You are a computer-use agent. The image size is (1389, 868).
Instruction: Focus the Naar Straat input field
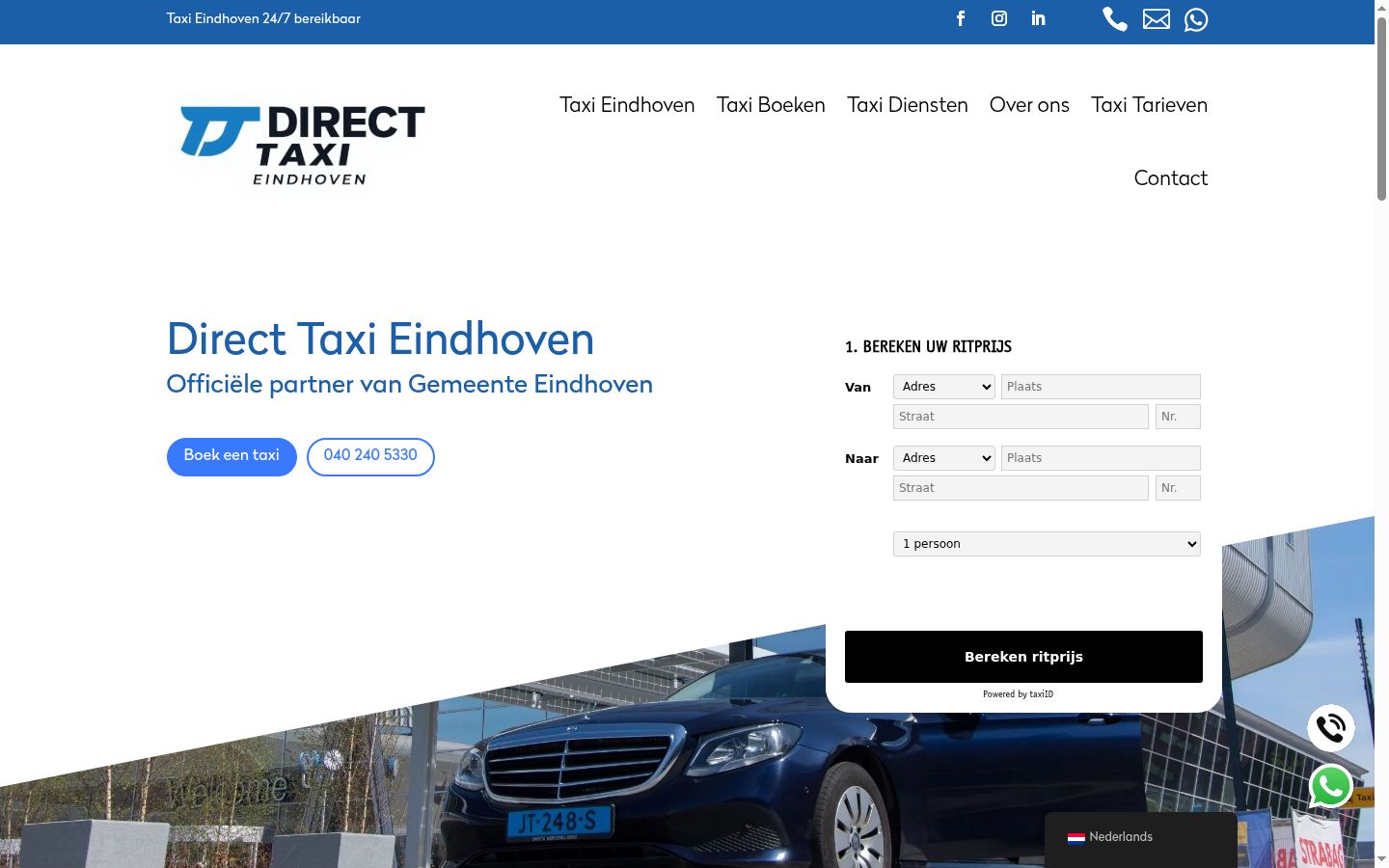(x=1021, y=488)
